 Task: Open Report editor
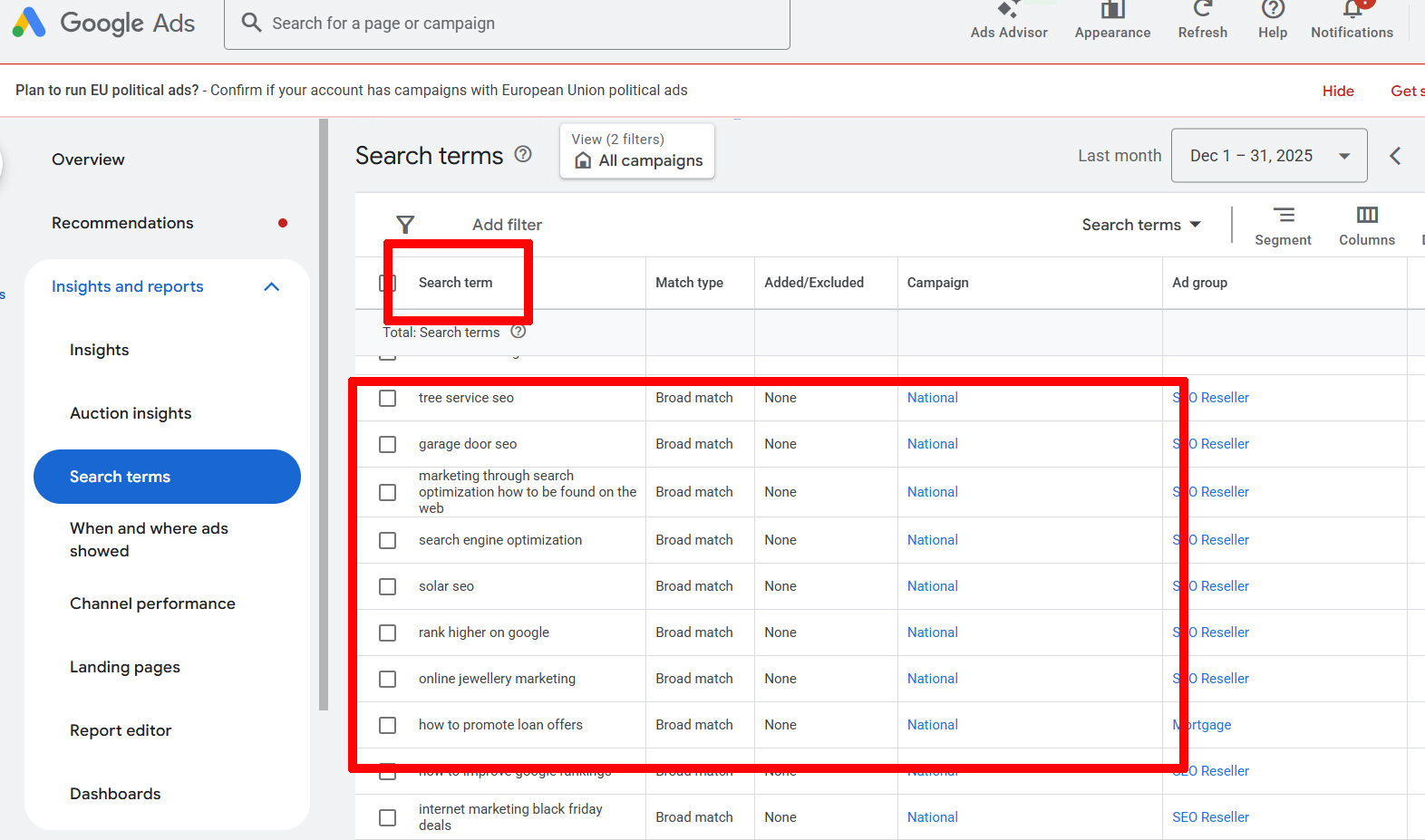[121, 730]
